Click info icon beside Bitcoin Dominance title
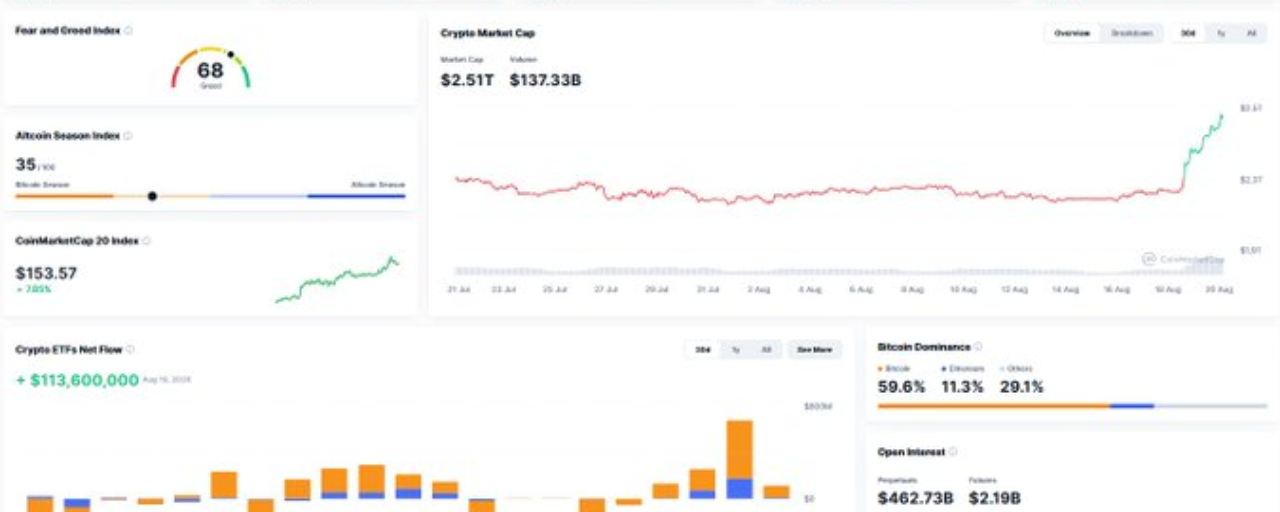The width and height of the screenshot is (1280, 512). click(978, 347)
